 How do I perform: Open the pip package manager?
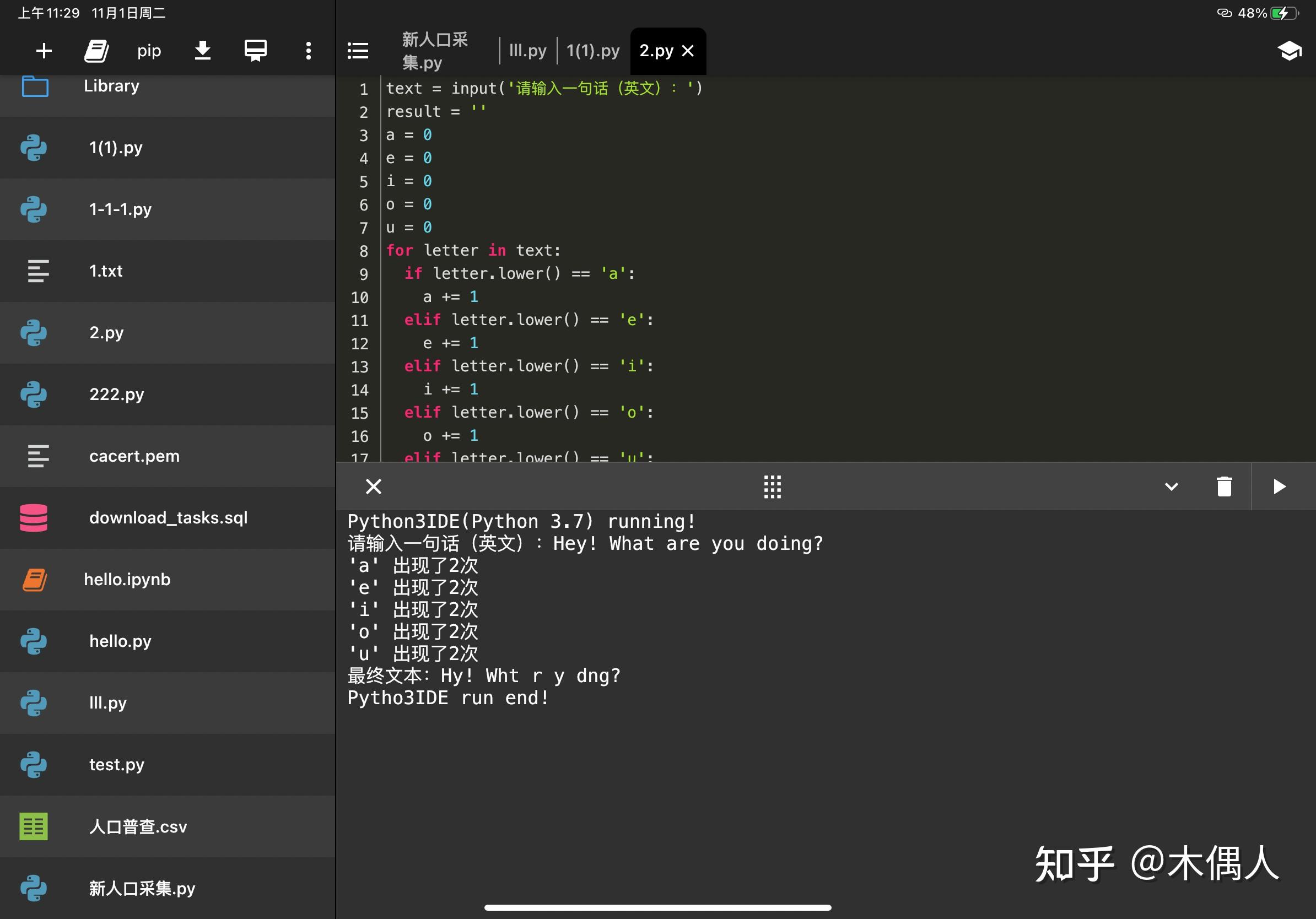point(149,51)
